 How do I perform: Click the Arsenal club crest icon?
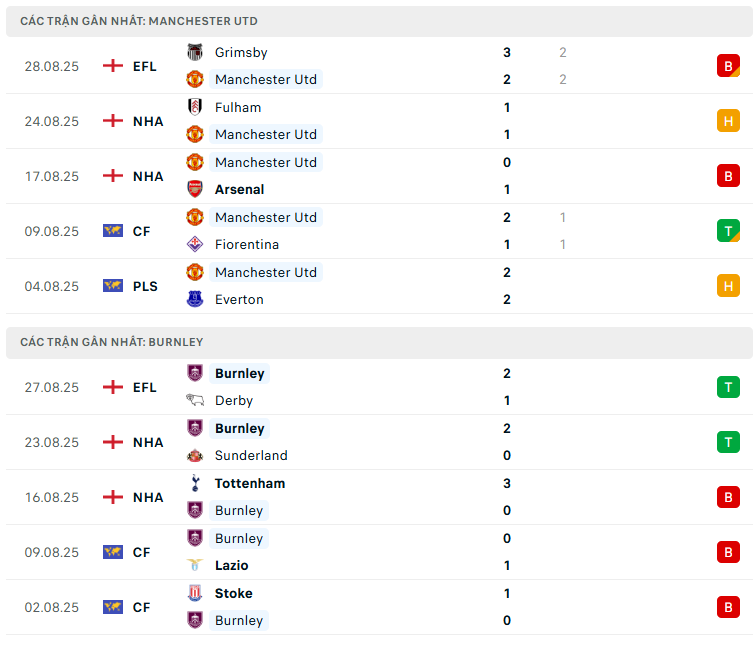[195, 189]
